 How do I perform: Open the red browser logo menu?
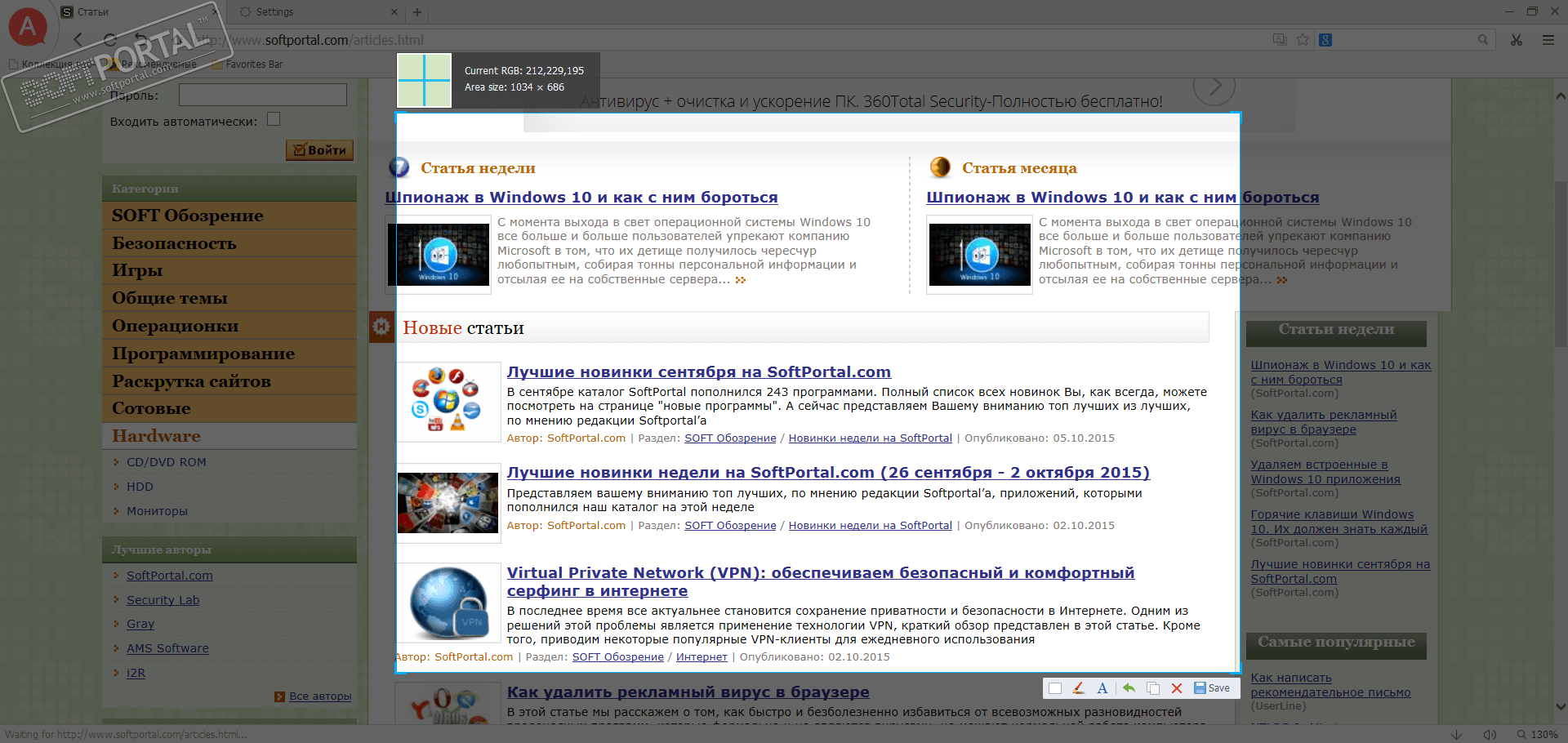pos(28,27)
